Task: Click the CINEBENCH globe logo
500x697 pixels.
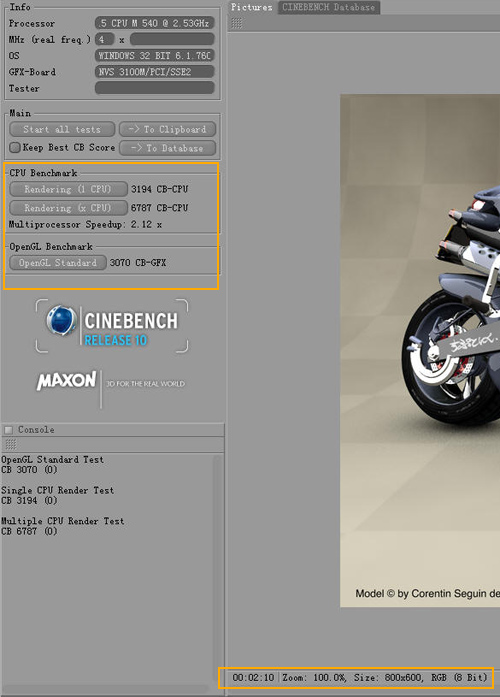Action: click(61, 320)
